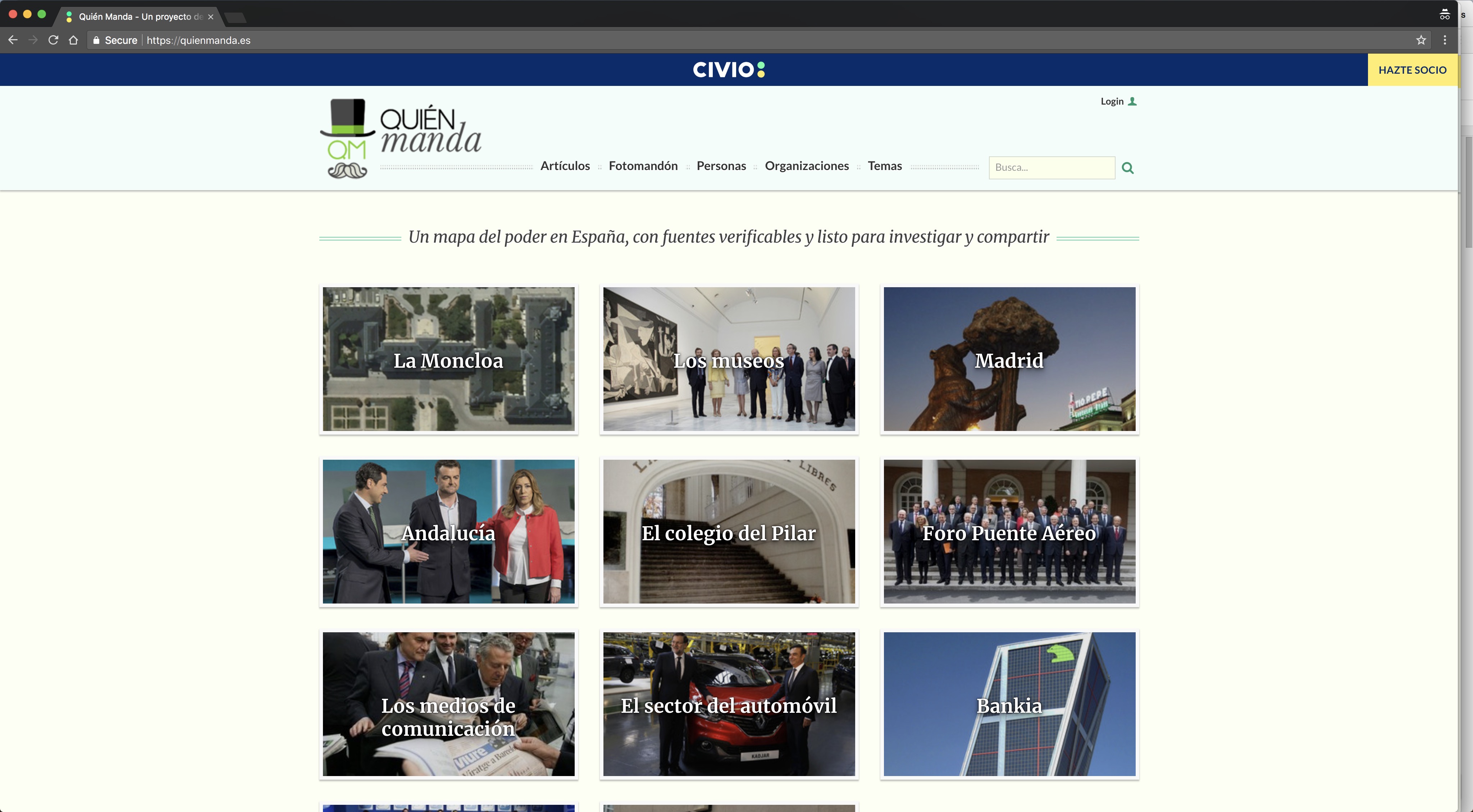
Task: Click the Login user icon
Action: 1132,101
